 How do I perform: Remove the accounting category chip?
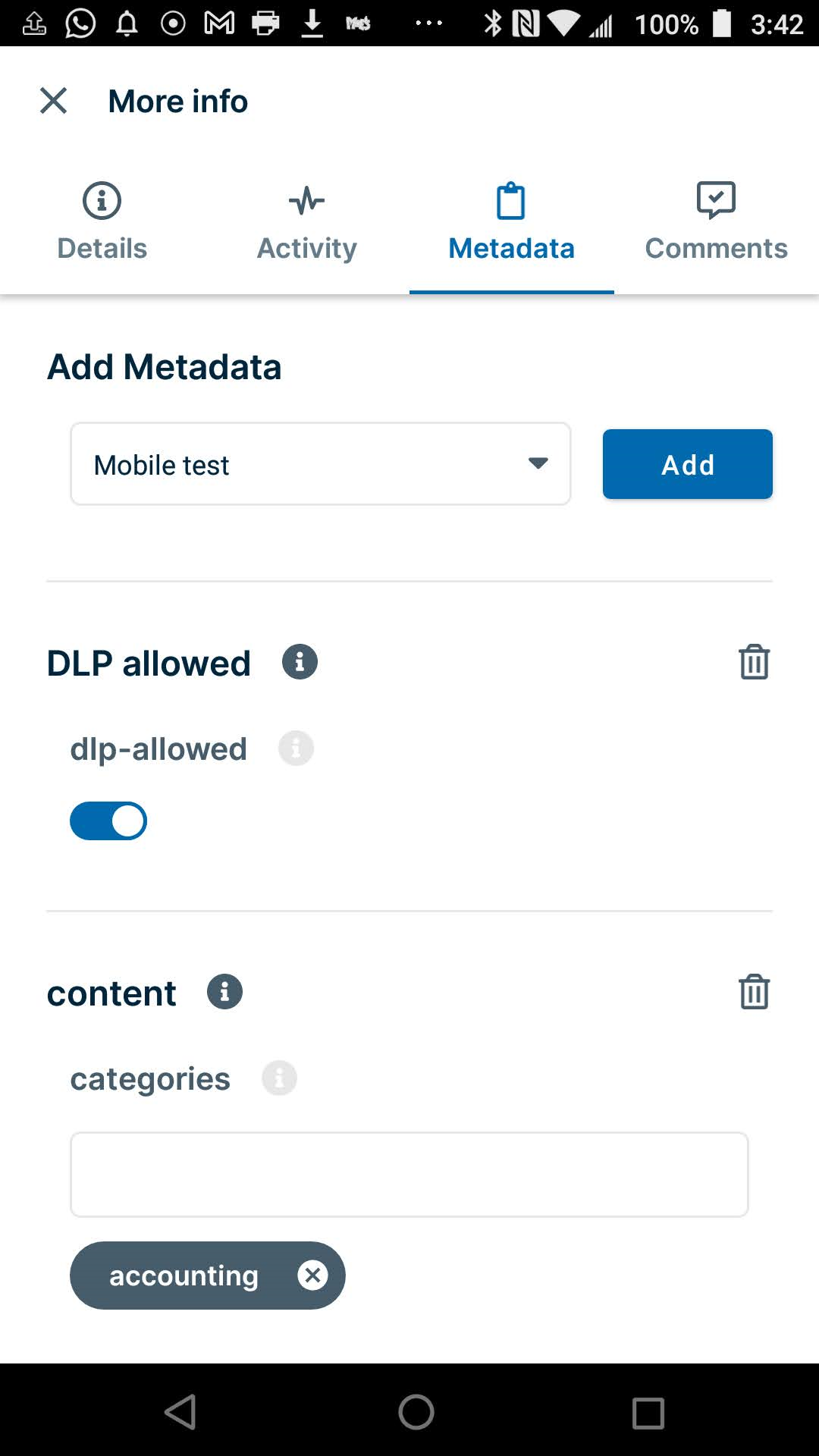pos(313,1275)
